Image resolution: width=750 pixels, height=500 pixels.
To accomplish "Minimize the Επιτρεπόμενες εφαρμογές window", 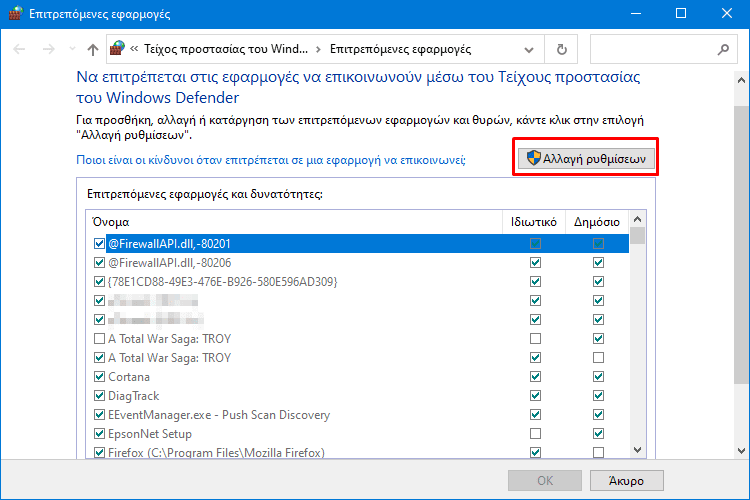I will tap(636, 13).
